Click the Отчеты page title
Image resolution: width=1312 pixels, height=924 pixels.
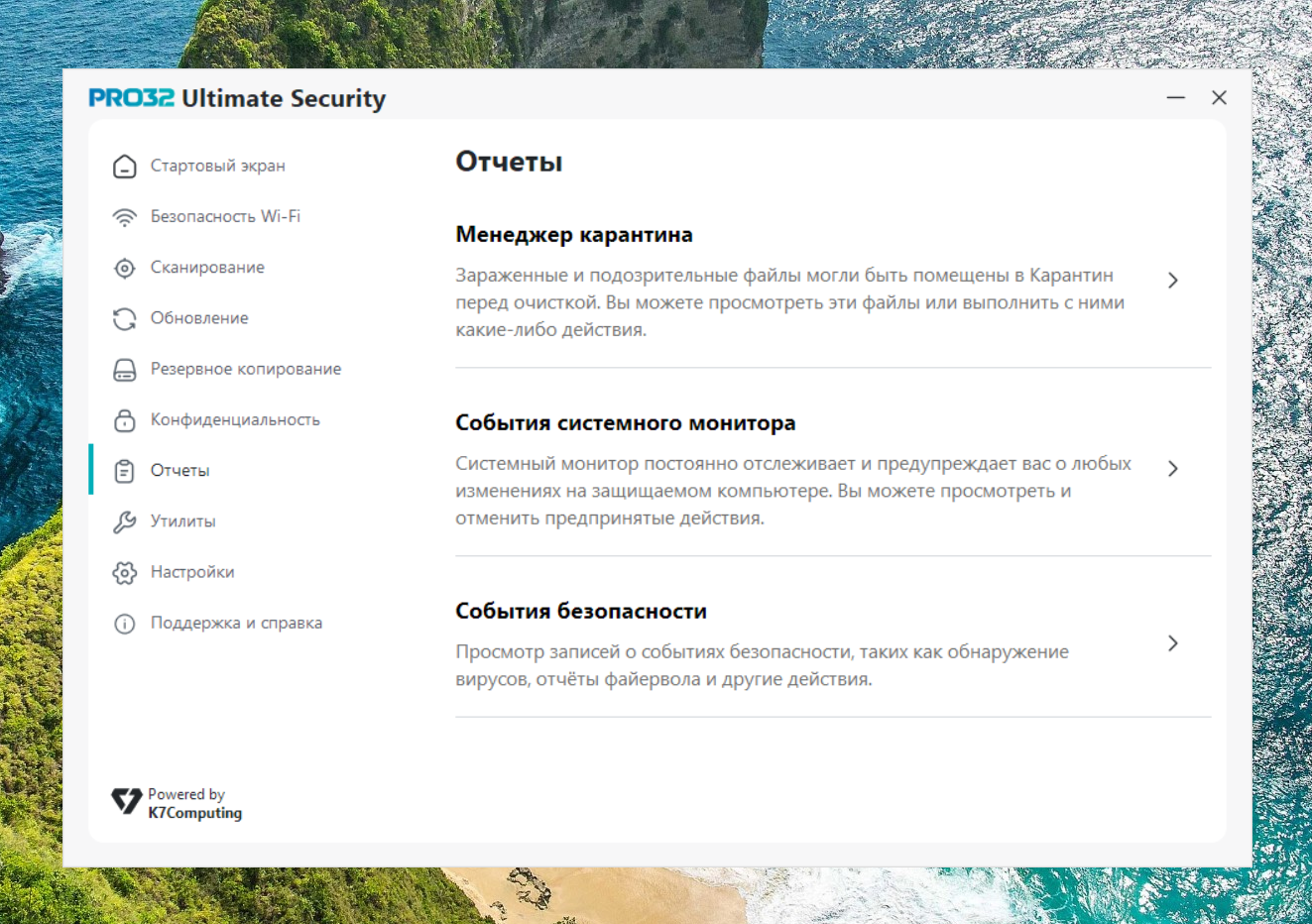pos(509,162)
